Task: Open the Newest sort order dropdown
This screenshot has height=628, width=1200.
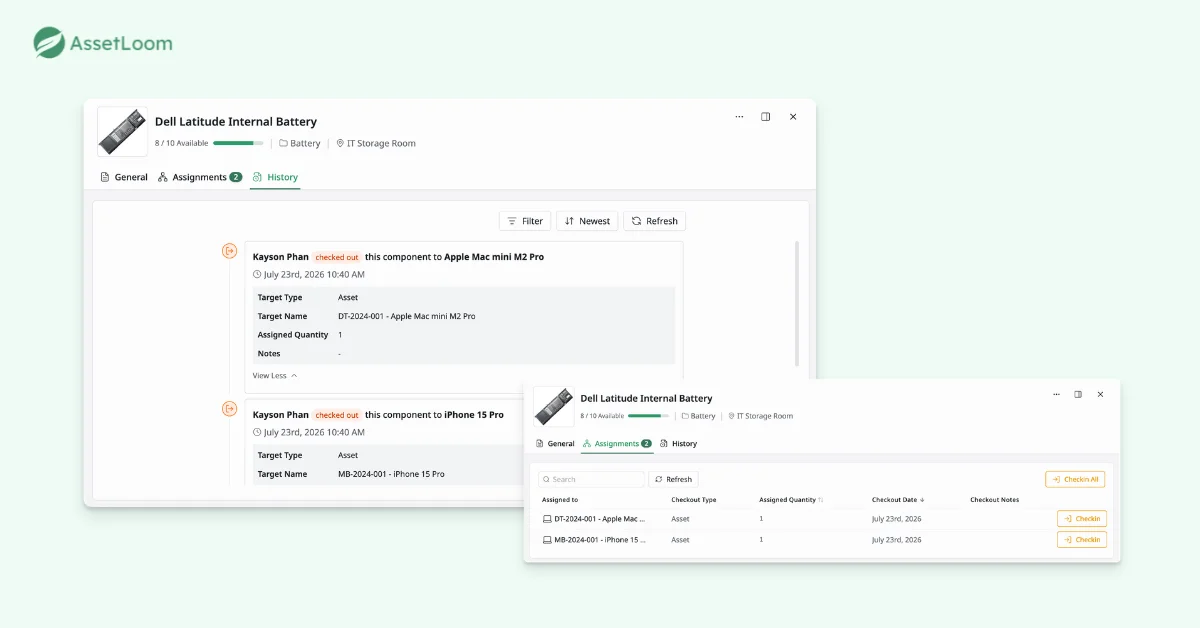Action: coord(587,221)
